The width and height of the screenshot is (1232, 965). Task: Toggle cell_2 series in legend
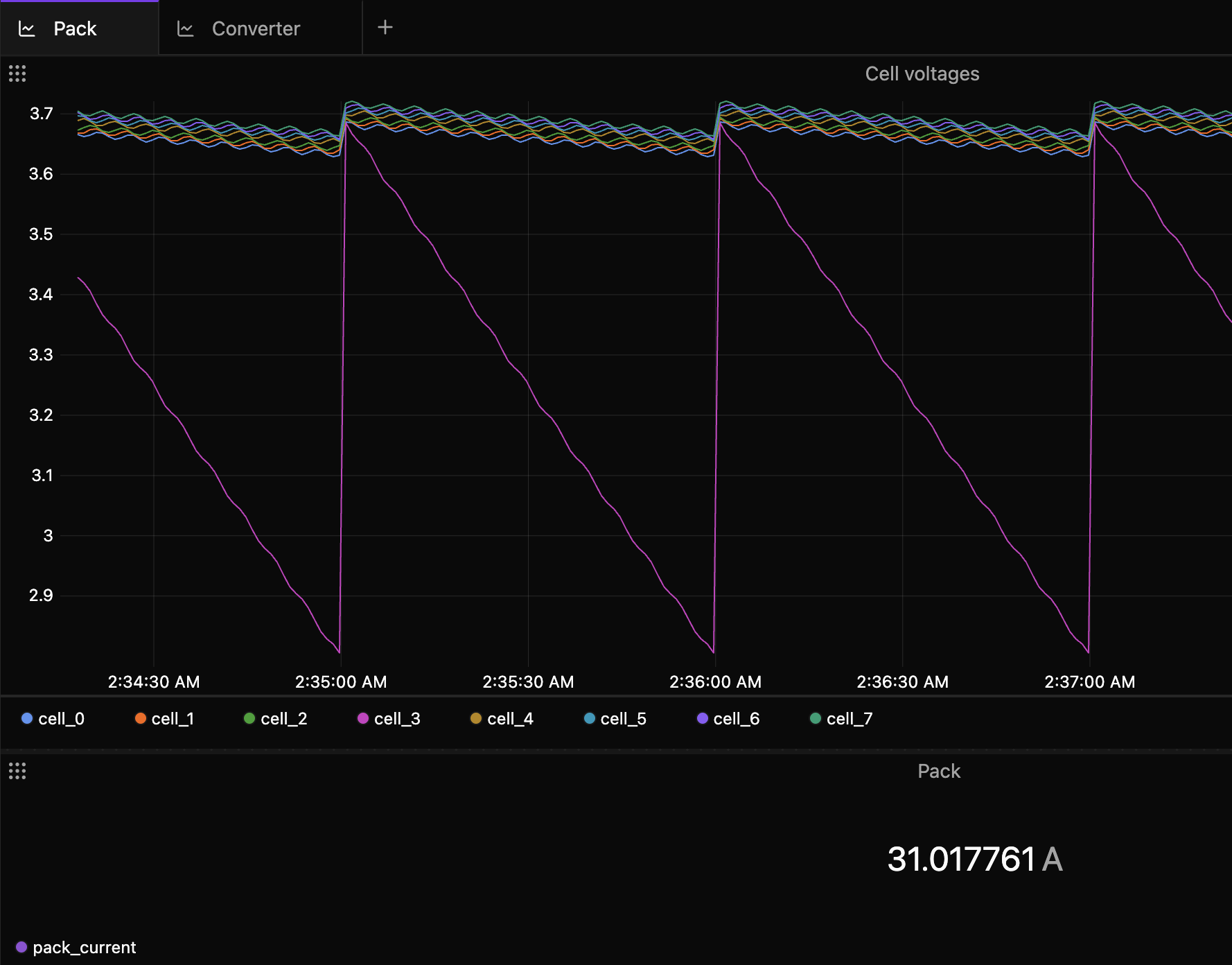[x=276, y=719]
